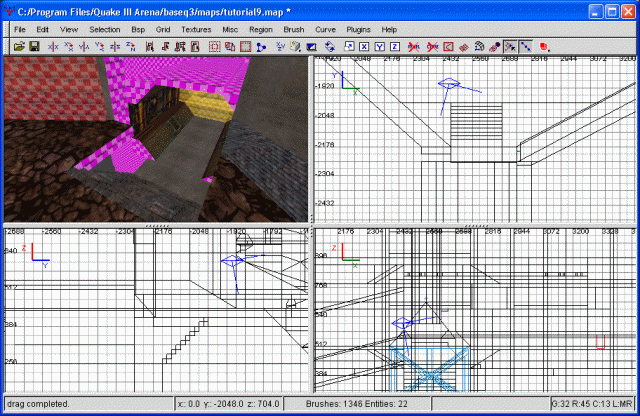
Task: Save the map with the floppy disk icon
Action: 34,47
